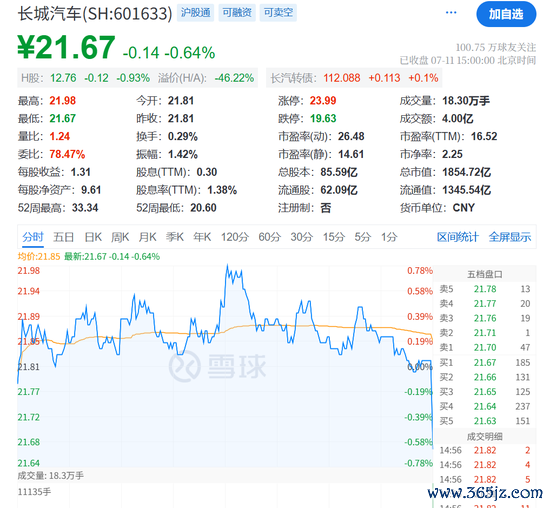Click the 长汽转债 convertible bond price

coord(342,78)
